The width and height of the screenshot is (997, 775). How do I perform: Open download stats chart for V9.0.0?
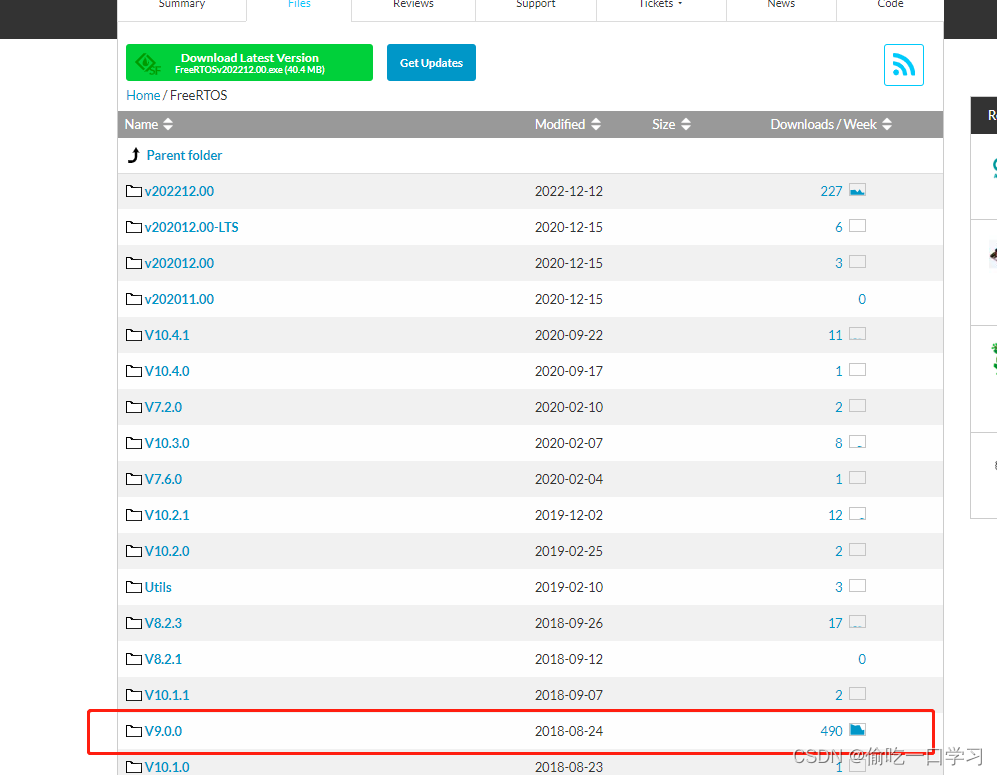click(x=857, y=730)
